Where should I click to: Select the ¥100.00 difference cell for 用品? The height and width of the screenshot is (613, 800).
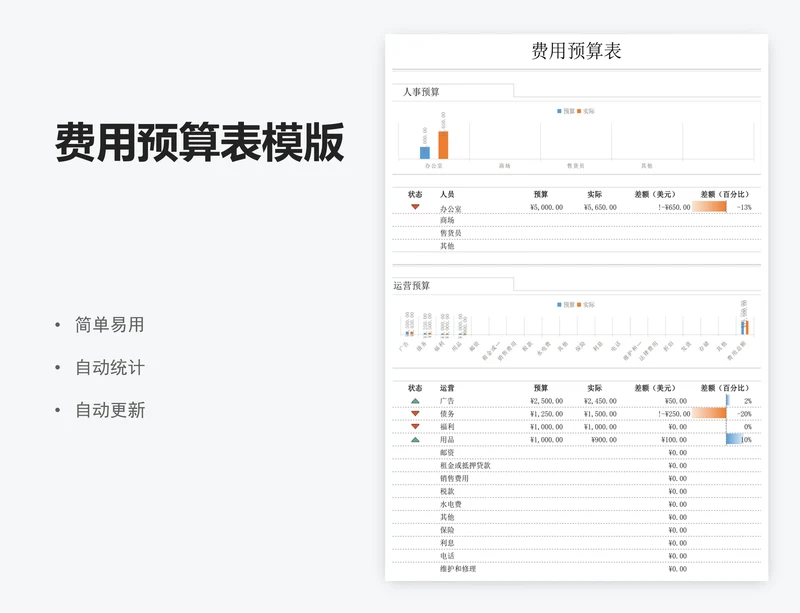pyautogui.click(x=674, y=440)
